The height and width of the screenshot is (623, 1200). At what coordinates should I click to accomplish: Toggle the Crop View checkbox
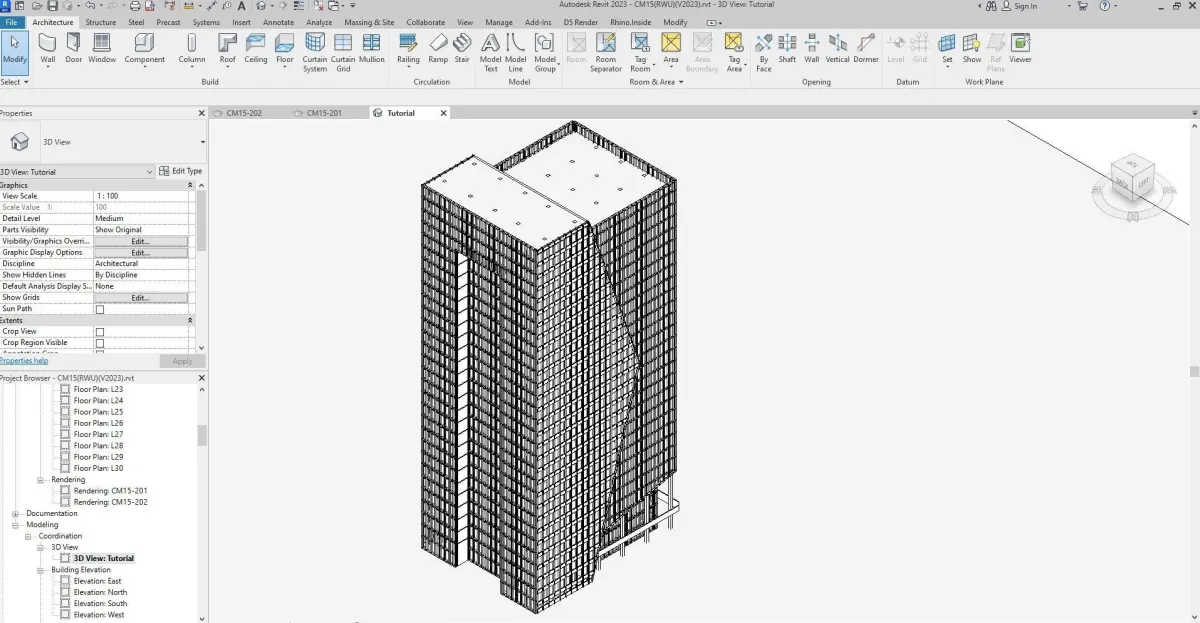tap(99, 332)
